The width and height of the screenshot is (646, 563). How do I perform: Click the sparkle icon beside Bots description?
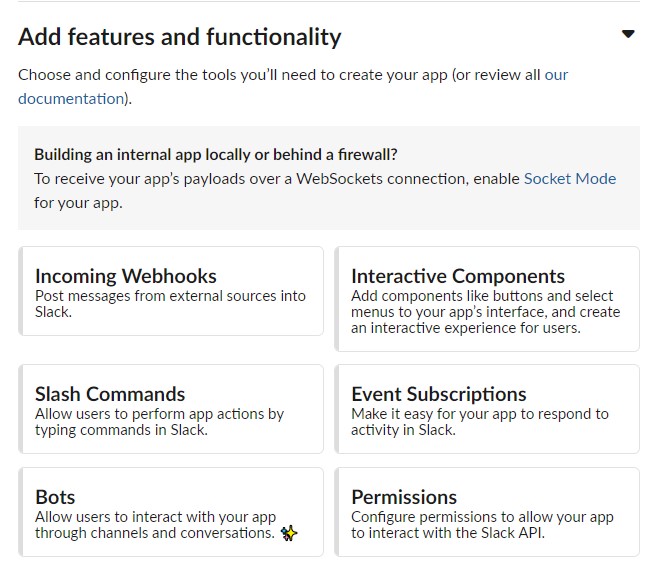[x=289, y=534]
